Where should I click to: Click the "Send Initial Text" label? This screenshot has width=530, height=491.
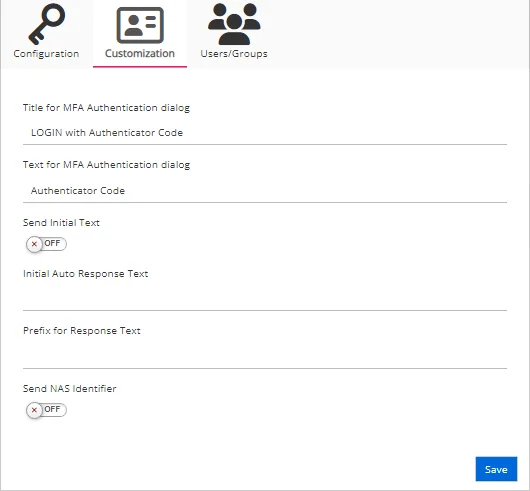pyautogui.click(x=61, y=223)
